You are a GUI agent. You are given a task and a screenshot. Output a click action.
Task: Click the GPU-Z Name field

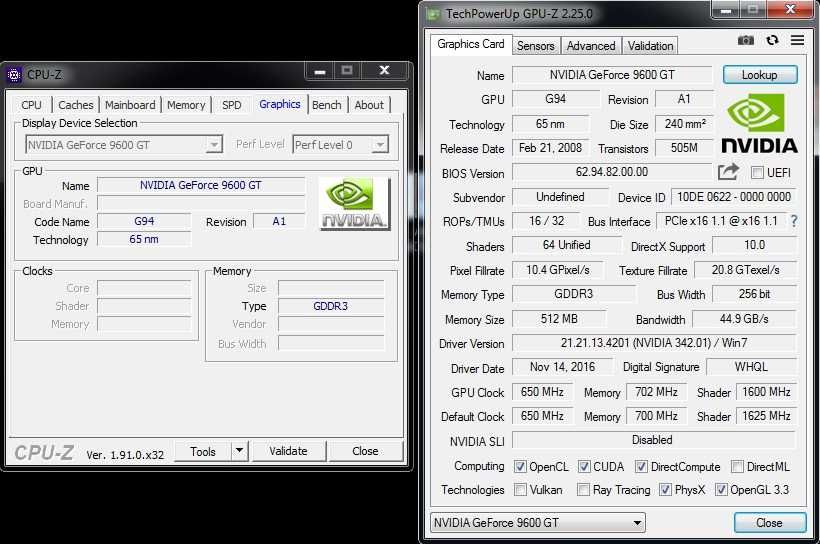[x=612, y=75]
